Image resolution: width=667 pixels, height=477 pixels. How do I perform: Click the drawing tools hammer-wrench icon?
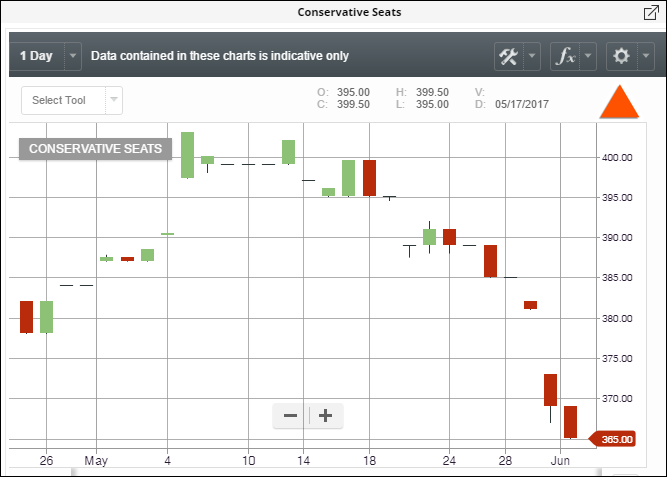click(x=508, y=56)
